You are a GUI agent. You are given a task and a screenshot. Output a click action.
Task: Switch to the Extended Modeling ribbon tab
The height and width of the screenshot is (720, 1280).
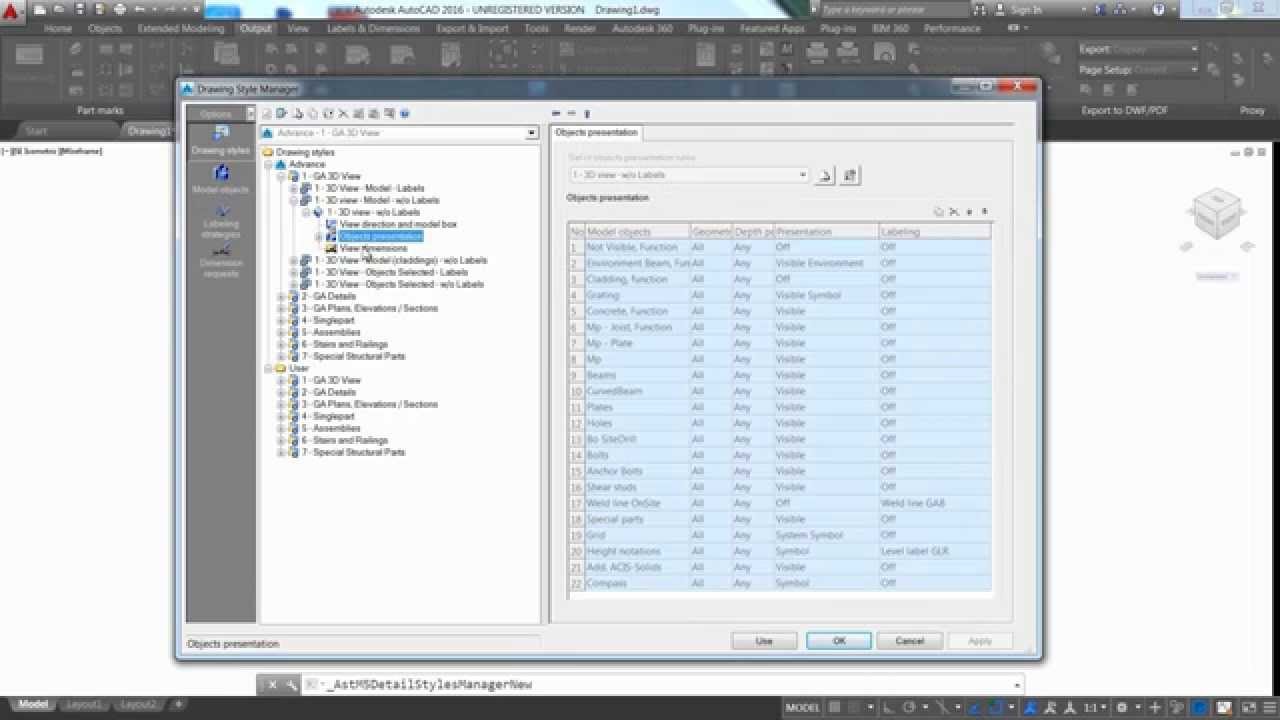(181, 29)
